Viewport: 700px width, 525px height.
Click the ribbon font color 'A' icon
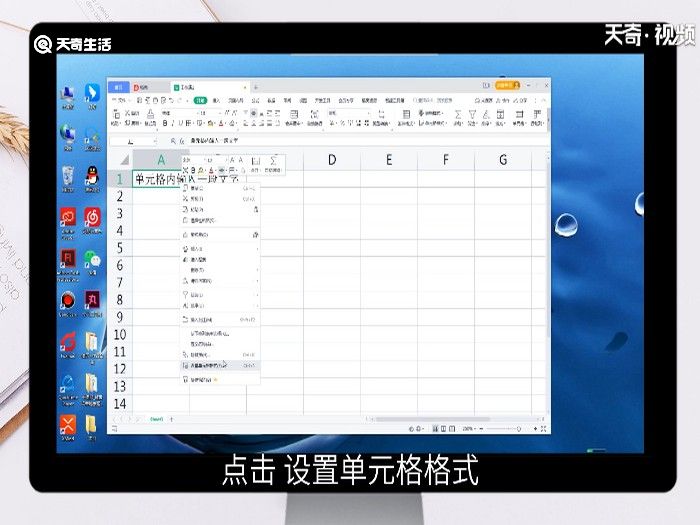click(x=221, y=123)
